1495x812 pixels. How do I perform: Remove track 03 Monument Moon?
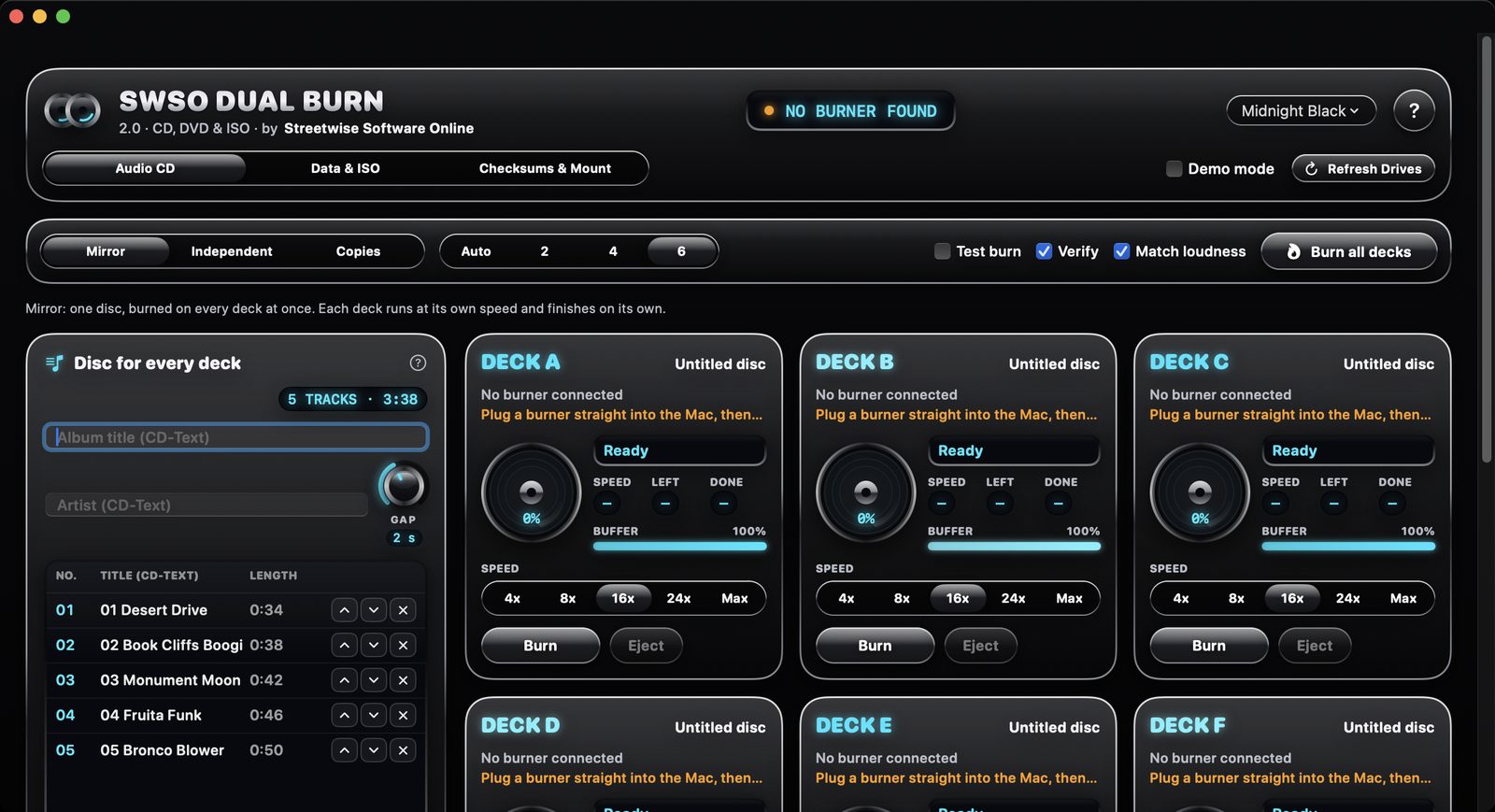pos(403,680)
